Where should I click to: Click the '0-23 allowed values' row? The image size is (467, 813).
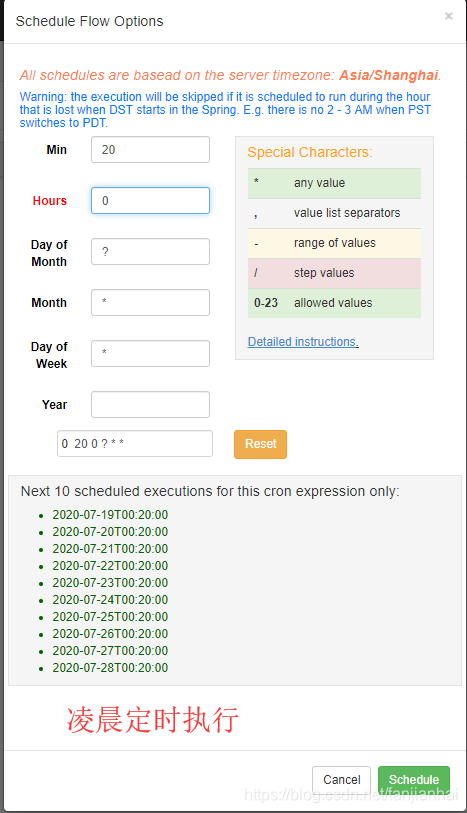point(334,303)
